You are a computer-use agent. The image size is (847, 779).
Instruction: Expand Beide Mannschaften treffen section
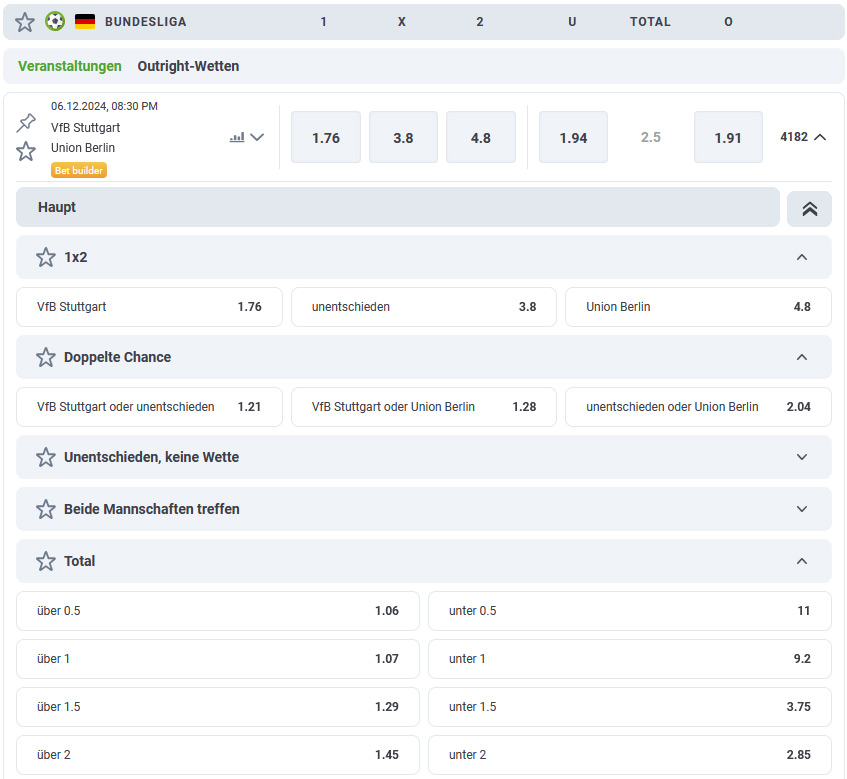pos(802,509)
